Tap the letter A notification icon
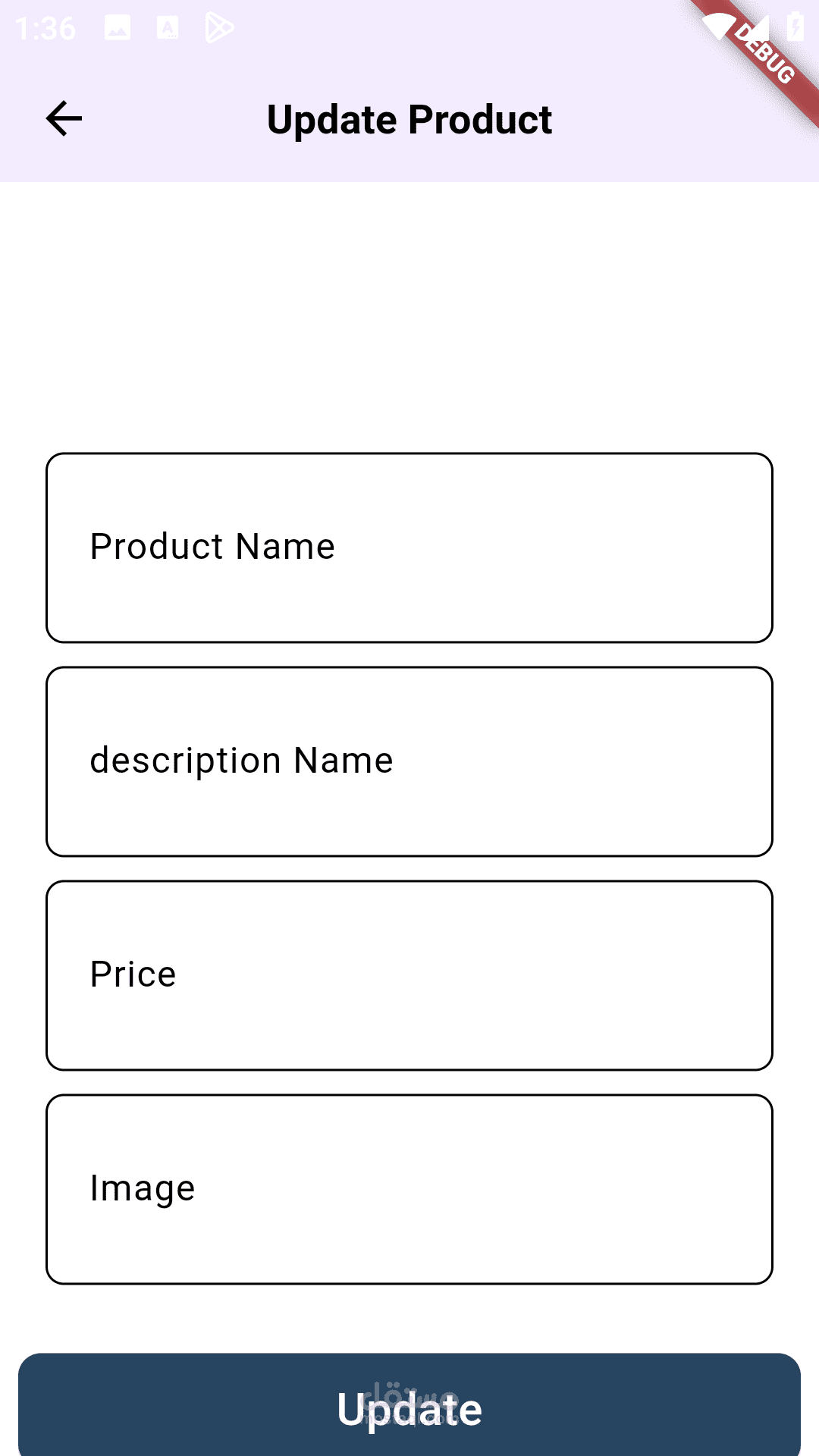819x1456 pixels. (168, 29)
